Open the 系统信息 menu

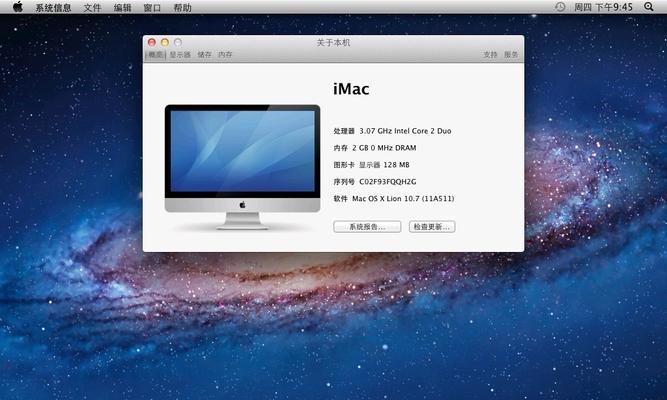(53, 8)
